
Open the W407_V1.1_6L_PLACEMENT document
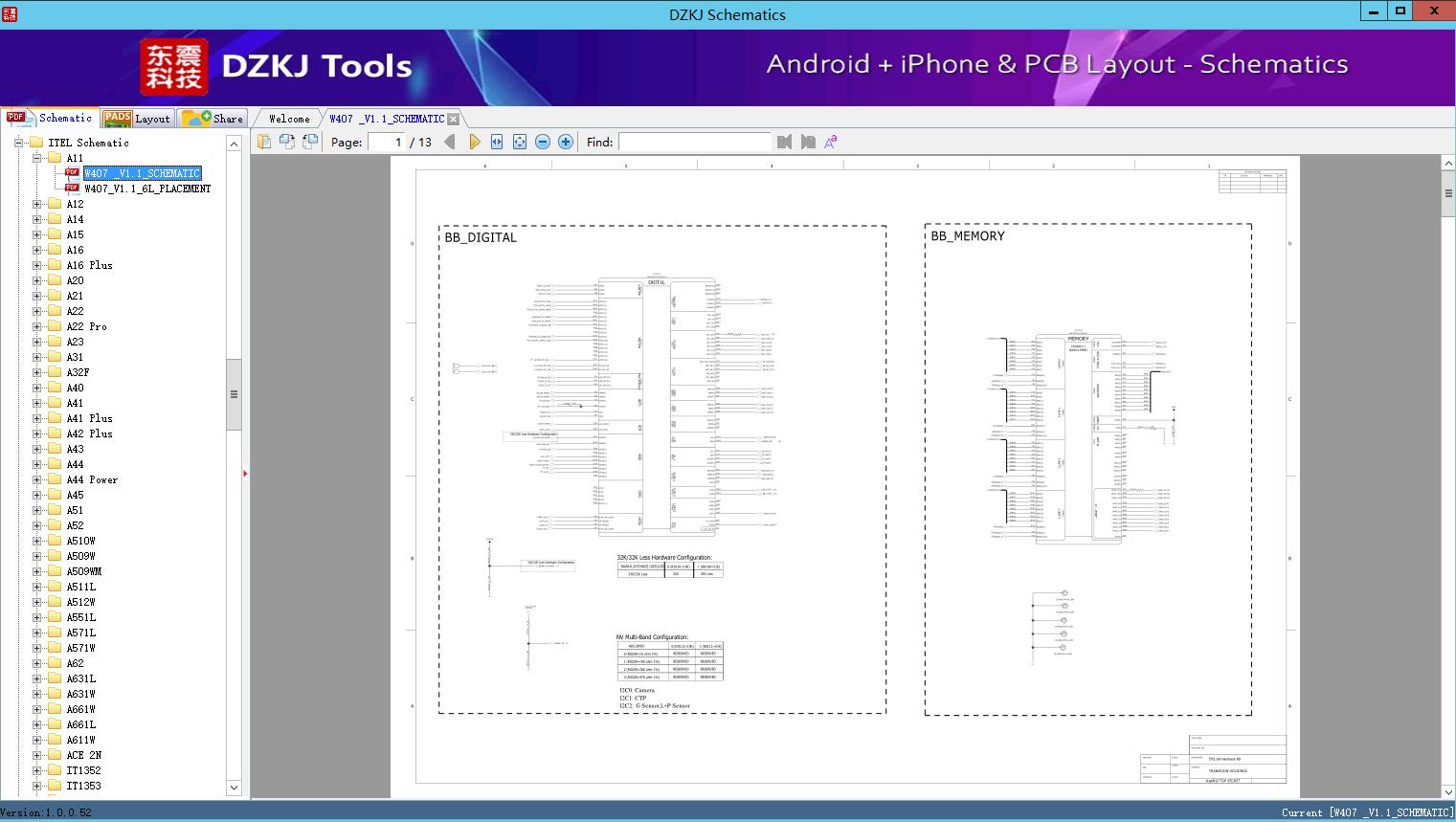[146, 188]
